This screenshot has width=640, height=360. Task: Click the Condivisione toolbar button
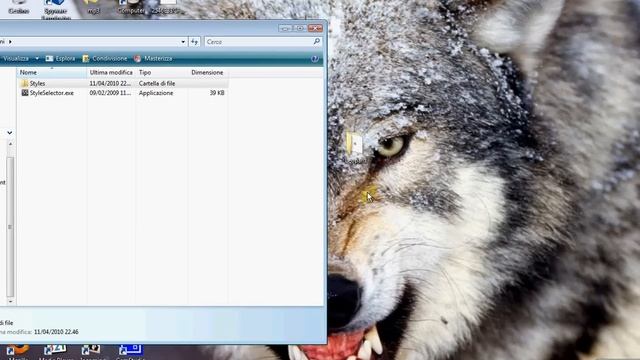(105, 59)
